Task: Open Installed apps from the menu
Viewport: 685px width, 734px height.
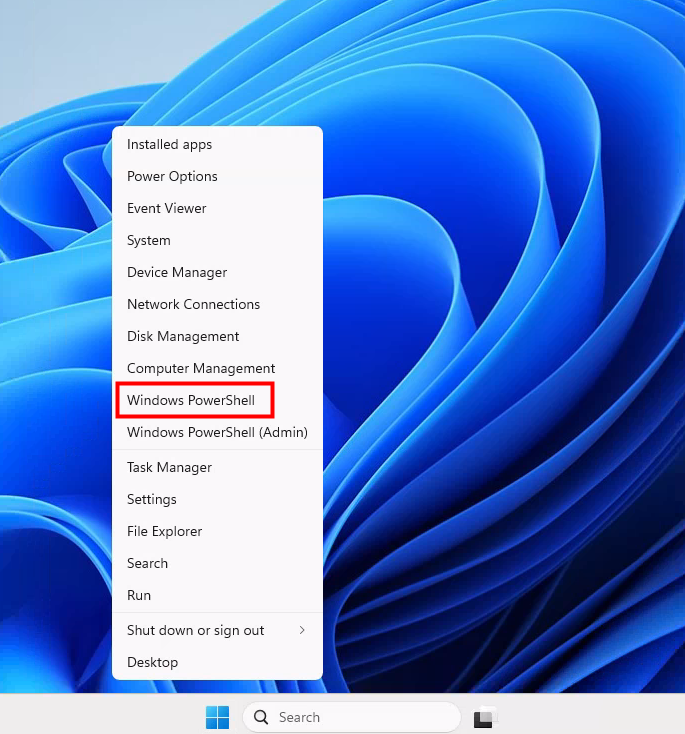Action: [x=169, y=144]
